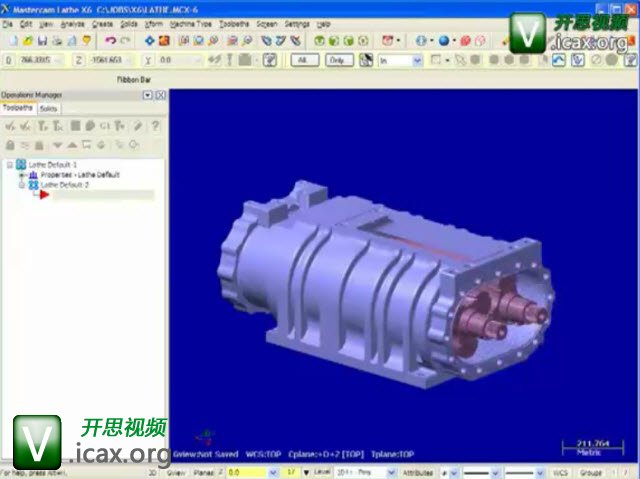Click the red insert arrow in tree
The height and width of the screenshot is (479, 640).
click(44, 195)
